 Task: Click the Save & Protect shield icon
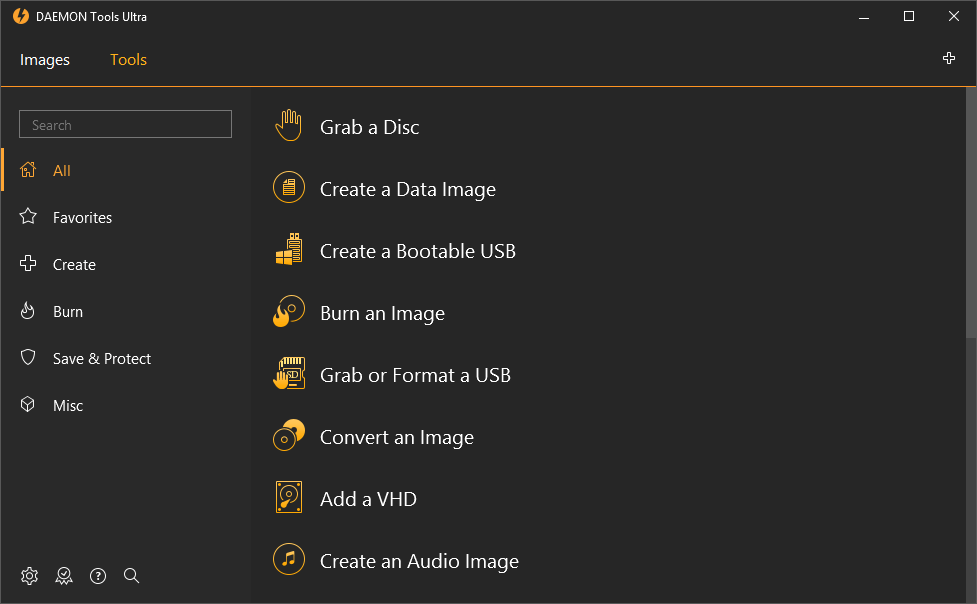click(x=28, y=357)
